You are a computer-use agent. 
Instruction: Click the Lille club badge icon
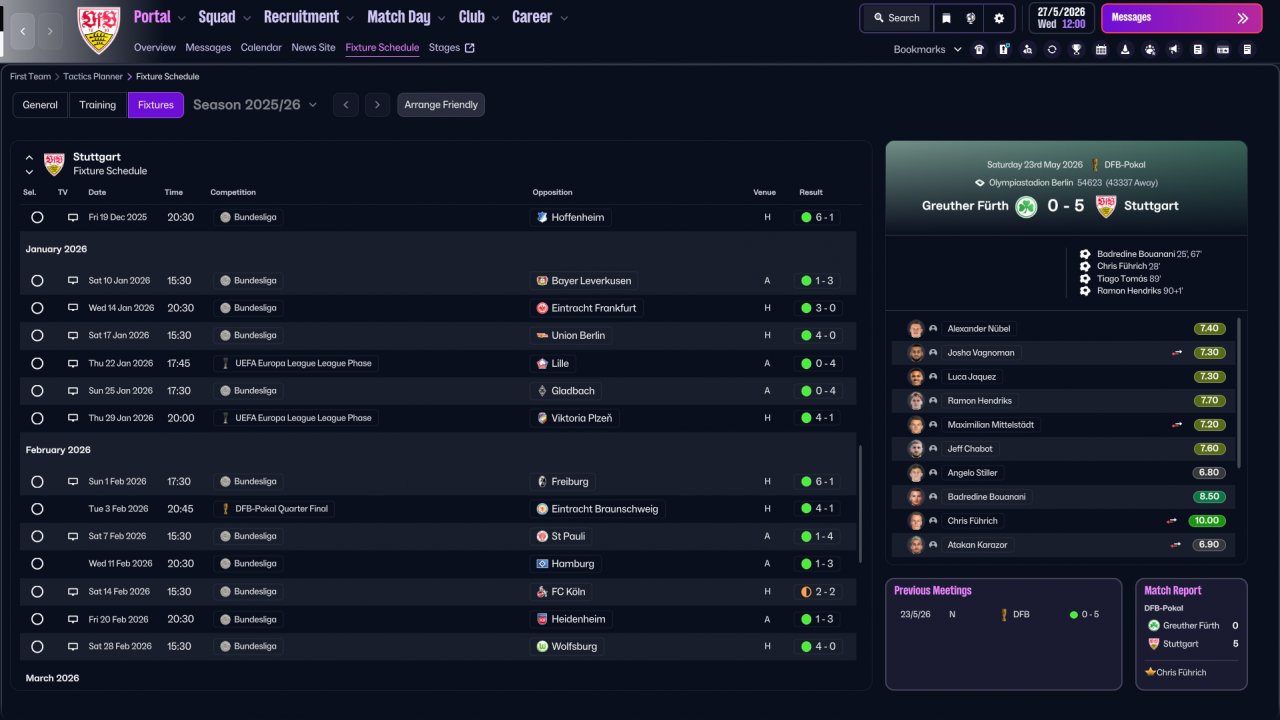542,363
